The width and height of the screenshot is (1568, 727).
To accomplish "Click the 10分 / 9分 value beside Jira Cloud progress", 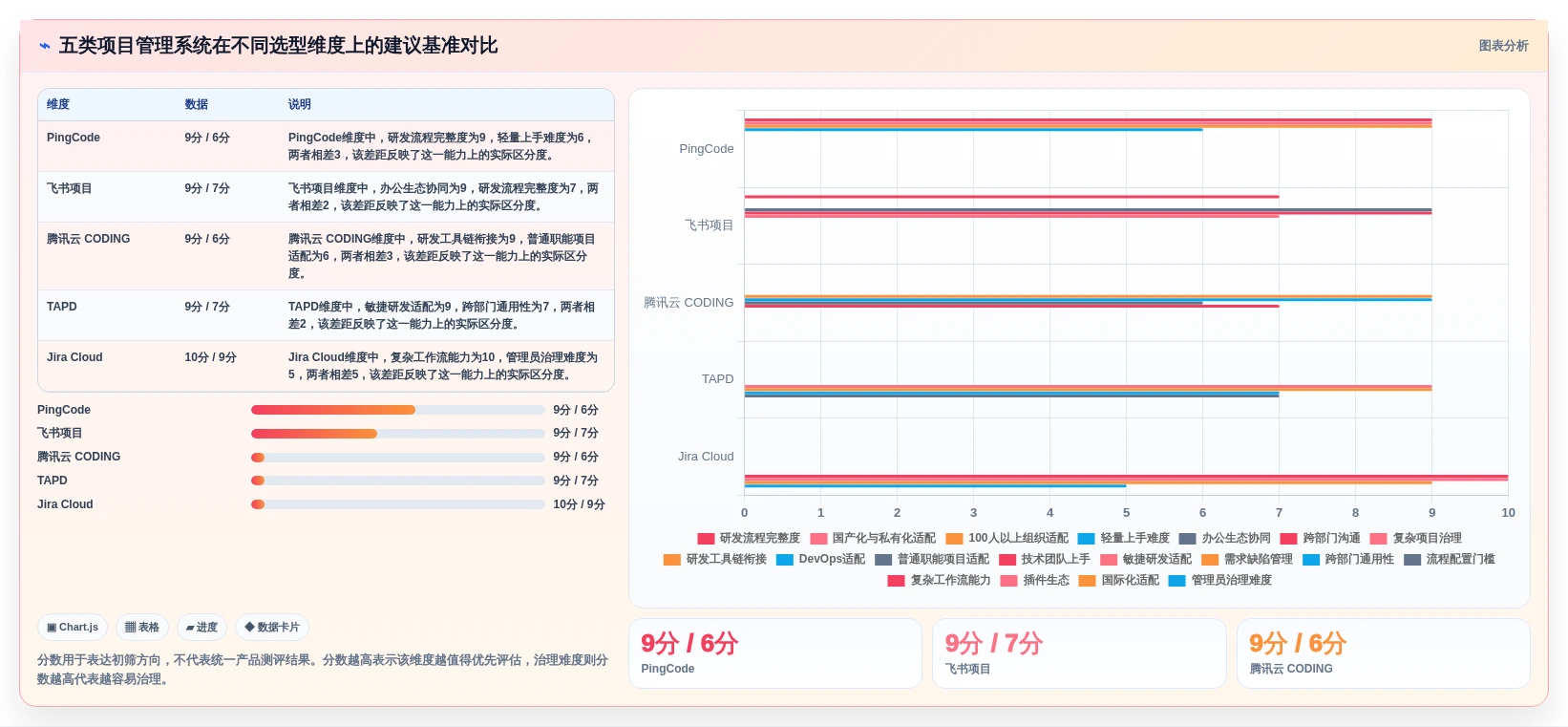I will tap(579, 504).
